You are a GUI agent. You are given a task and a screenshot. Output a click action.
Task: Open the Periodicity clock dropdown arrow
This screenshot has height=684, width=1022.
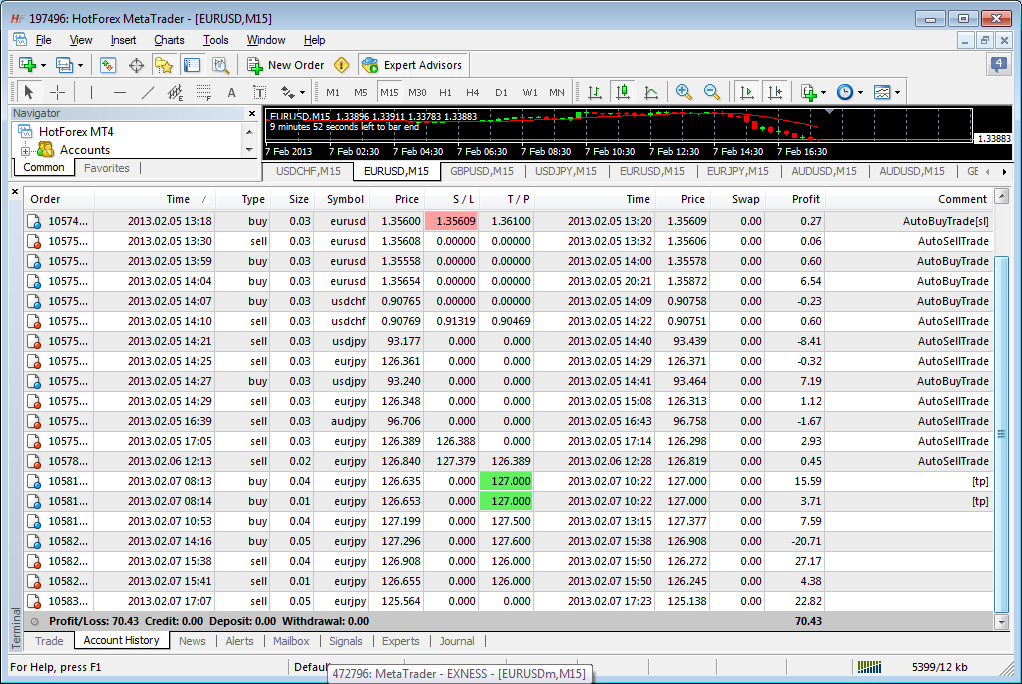pos(860,93)
